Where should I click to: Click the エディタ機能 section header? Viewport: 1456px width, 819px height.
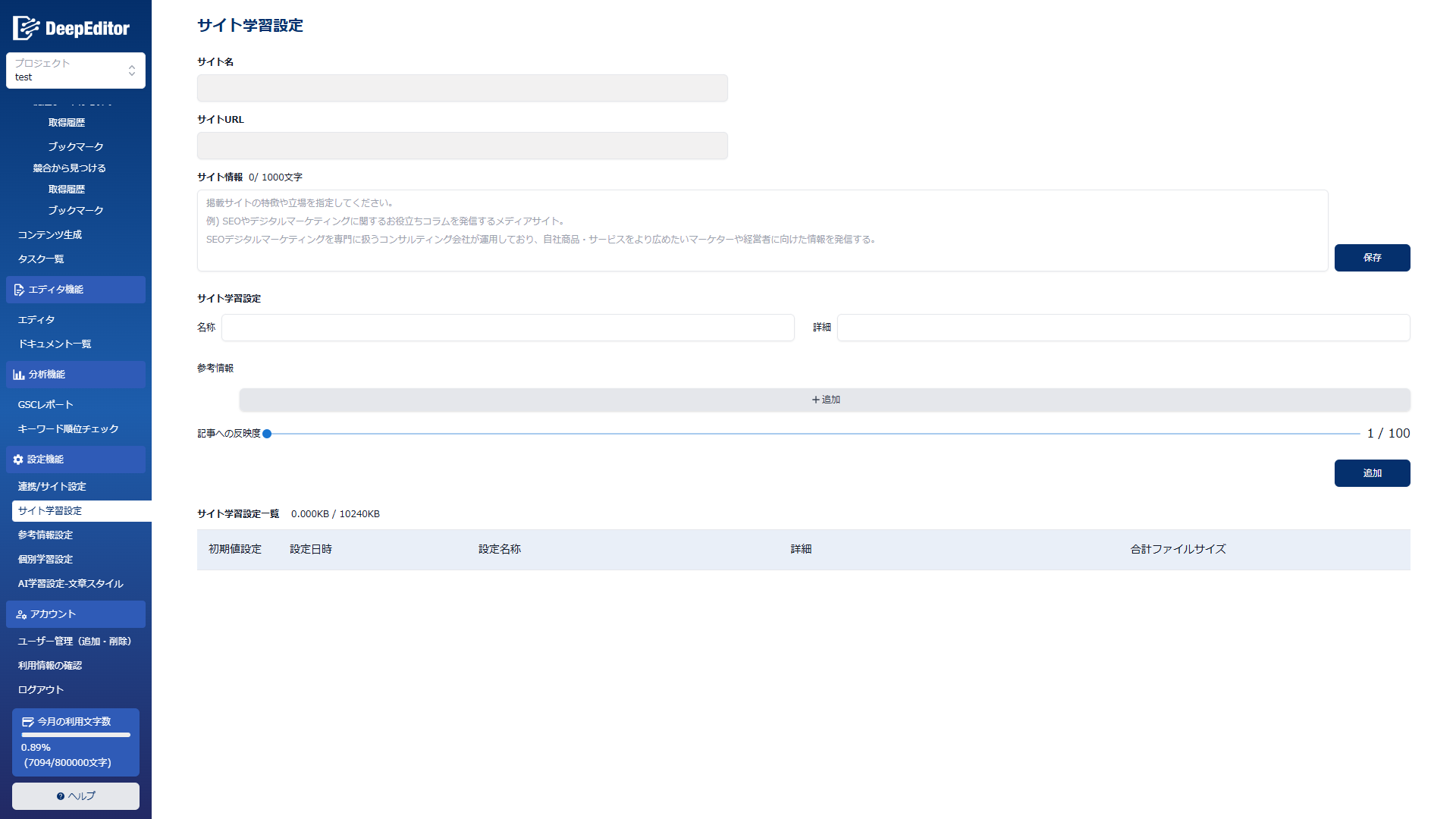(x=76, y=290)
